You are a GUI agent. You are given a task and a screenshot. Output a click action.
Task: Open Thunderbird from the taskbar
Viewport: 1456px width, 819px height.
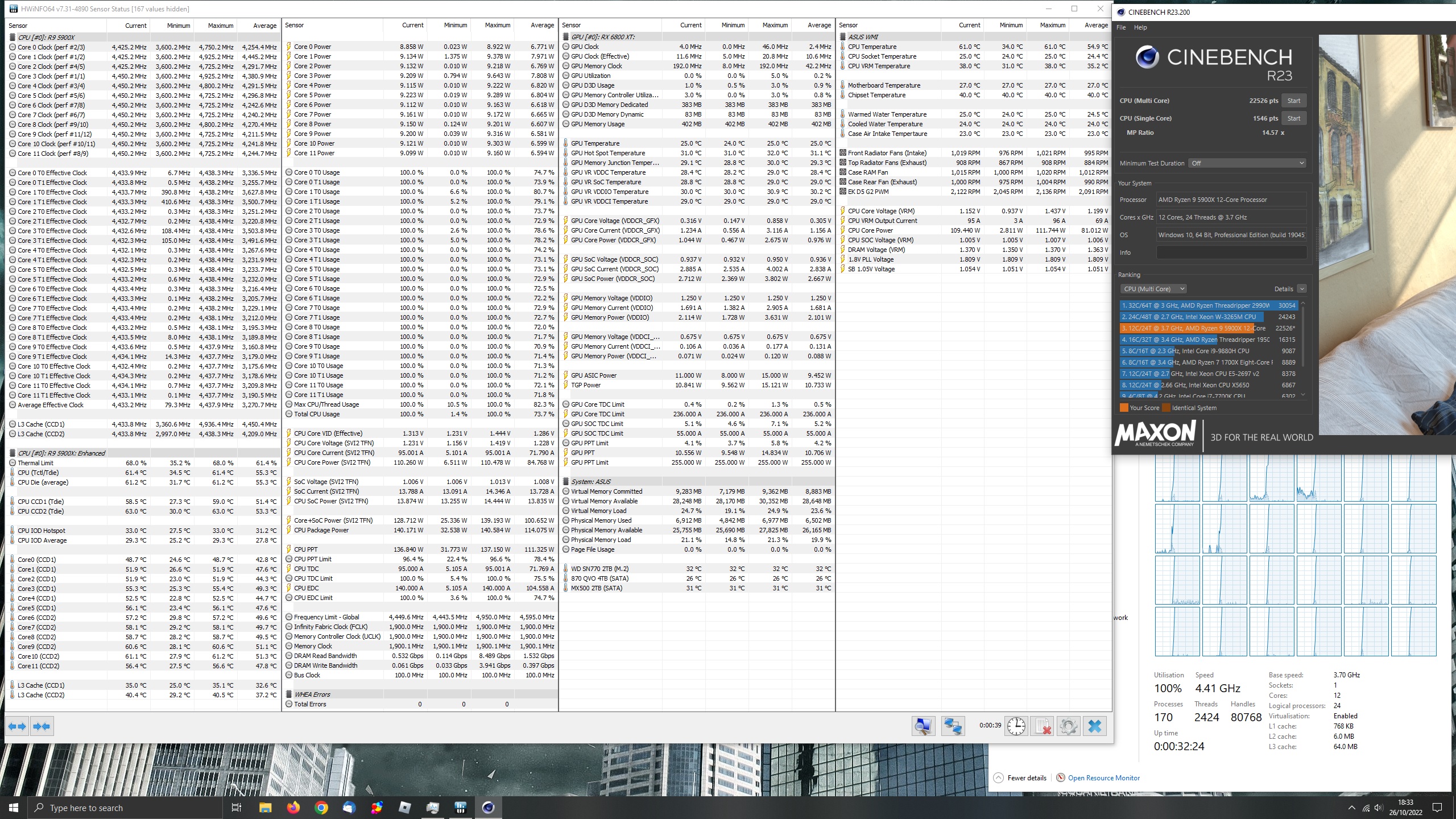click(x=349, y=808)
